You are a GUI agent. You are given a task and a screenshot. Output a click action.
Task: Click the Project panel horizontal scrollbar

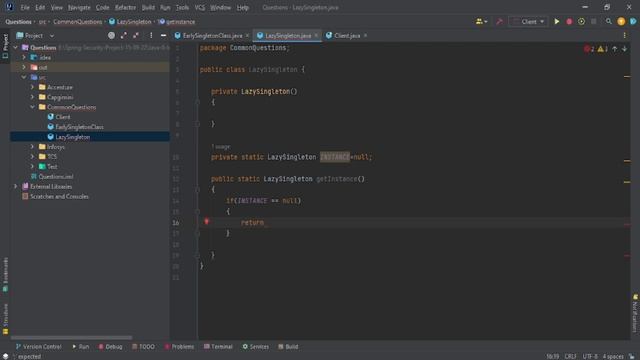coord(71,338)
